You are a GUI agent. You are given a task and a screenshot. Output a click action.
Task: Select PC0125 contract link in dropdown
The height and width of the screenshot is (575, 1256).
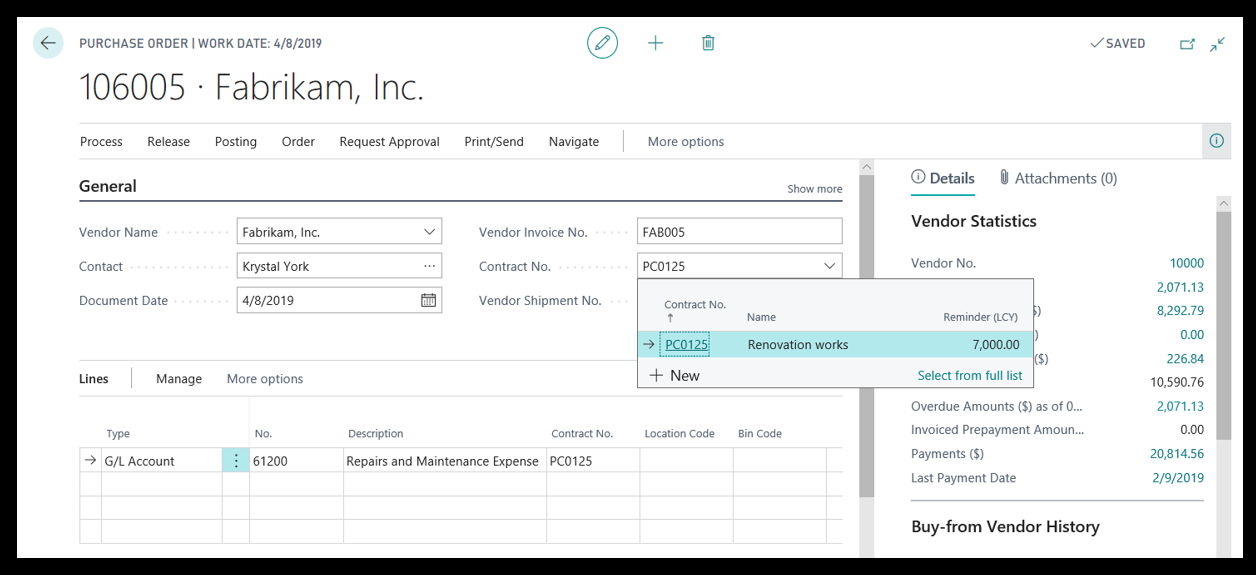686,344
